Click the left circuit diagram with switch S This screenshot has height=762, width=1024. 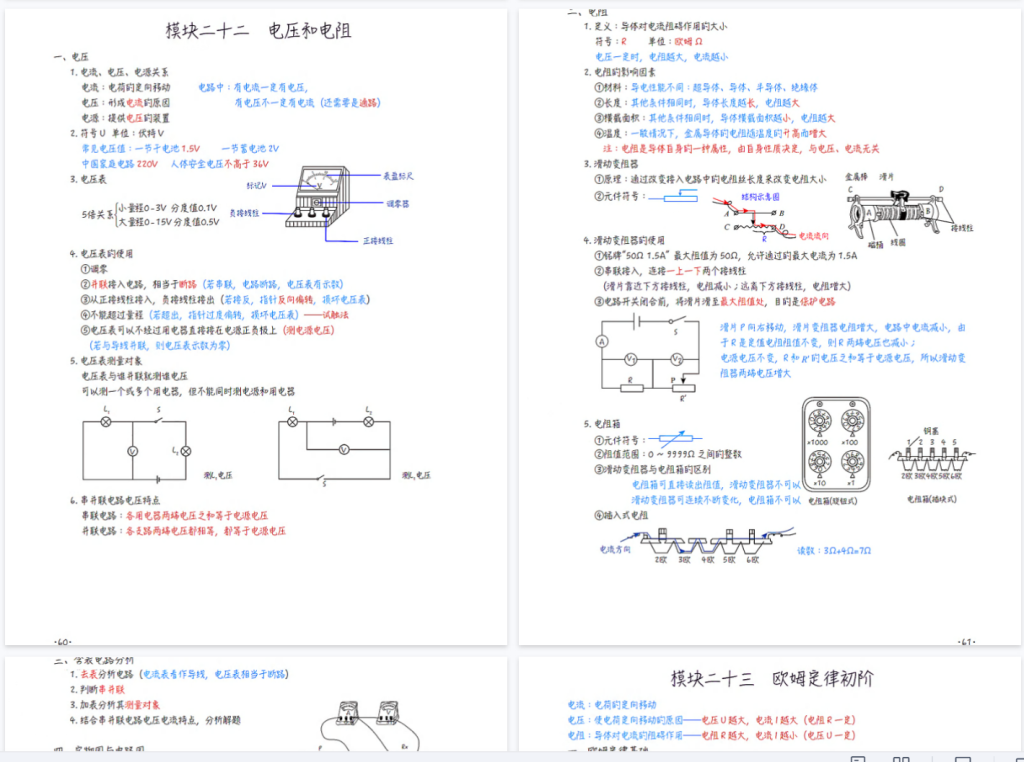click(x=136, y=447)
